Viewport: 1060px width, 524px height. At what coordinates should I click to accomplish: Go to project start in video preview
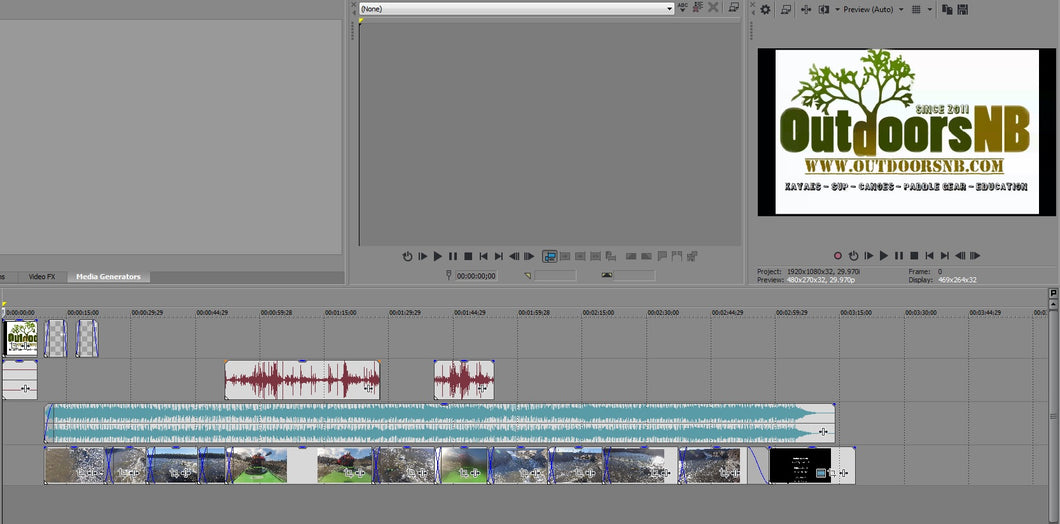click(x=930, y=256)
